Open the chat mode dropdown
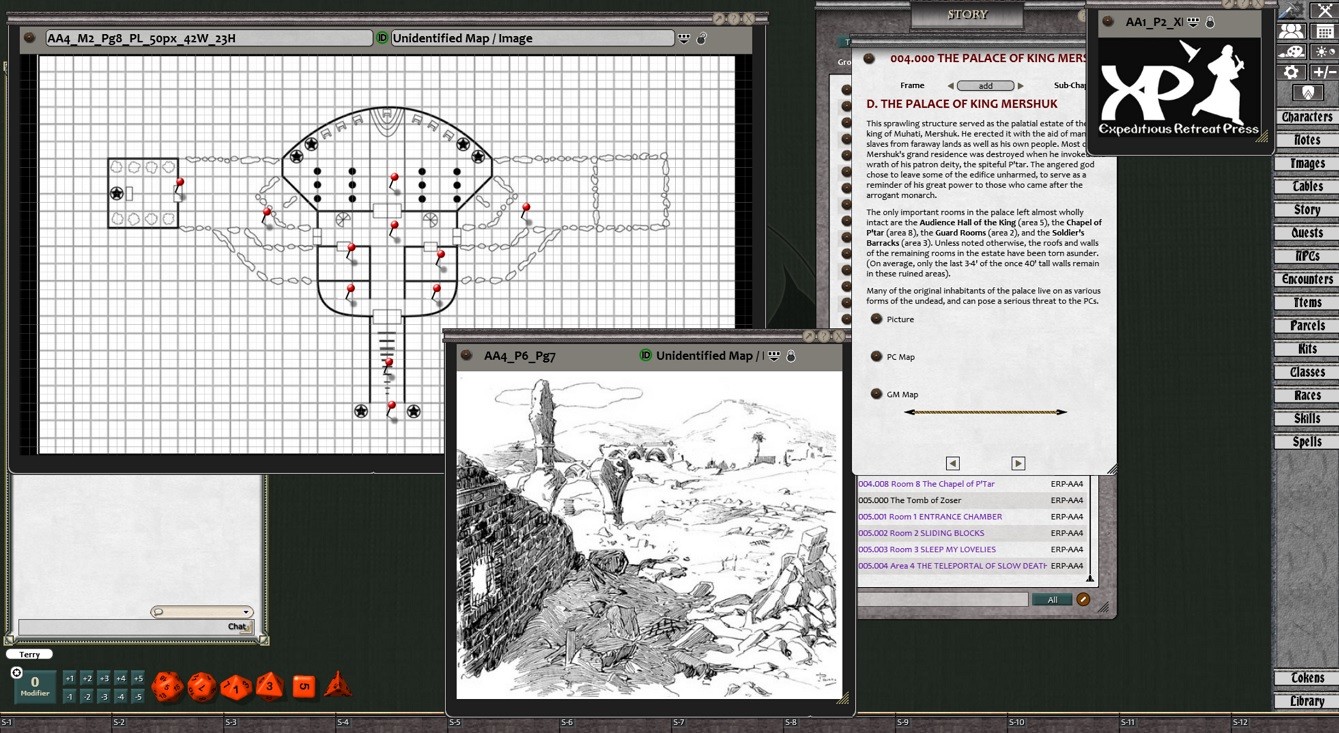The image size is (1339, 733). [x=246, y=612]
